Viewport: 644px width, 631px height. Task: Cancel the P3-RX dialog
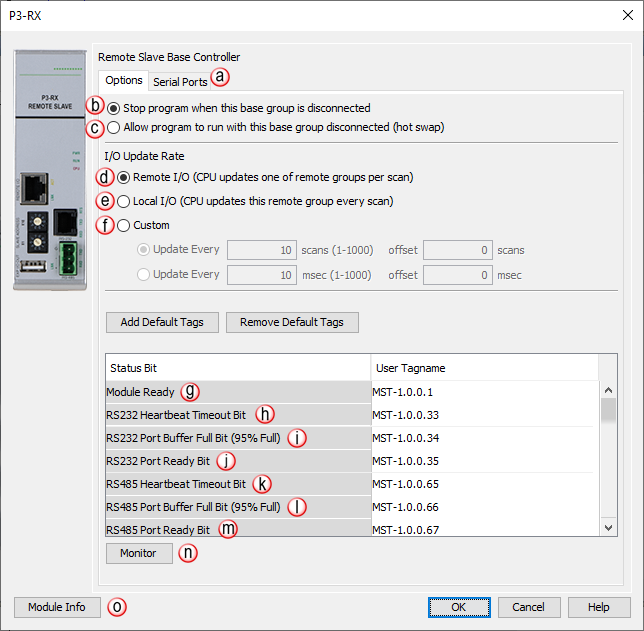(528, 607)
